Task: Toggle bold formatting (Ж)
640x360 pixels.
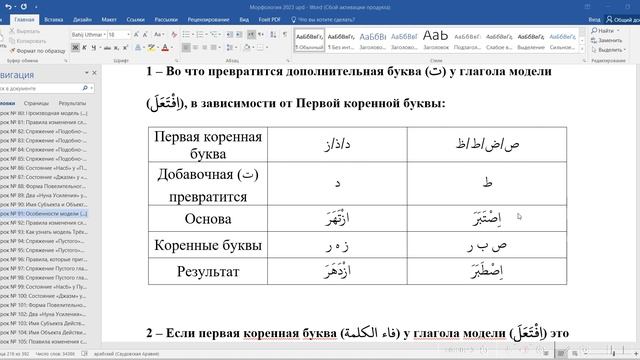Action: 75,48
